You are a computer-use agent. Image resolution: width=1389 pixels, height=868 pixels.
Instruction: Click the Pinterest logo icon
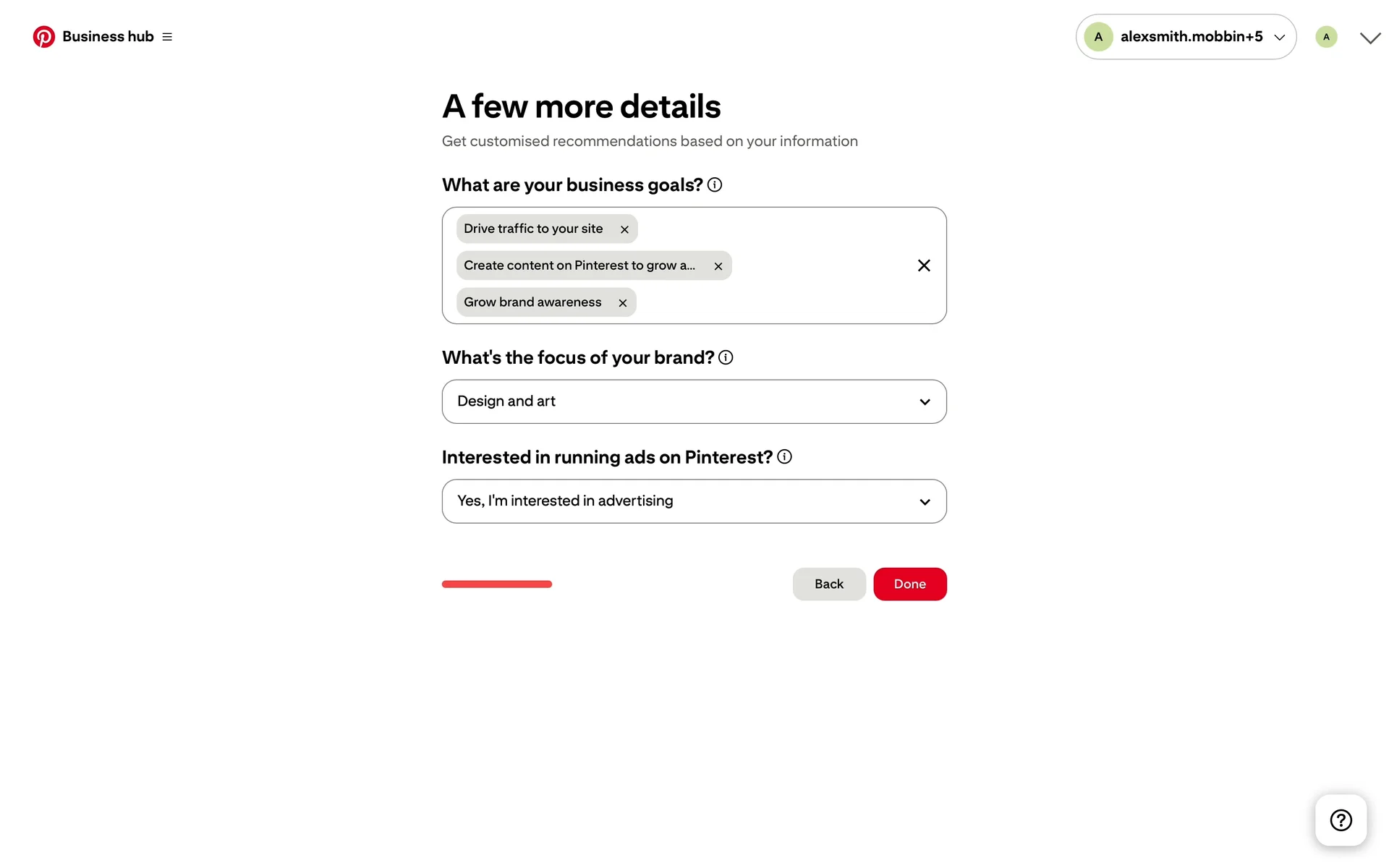[x=43, y=37]
